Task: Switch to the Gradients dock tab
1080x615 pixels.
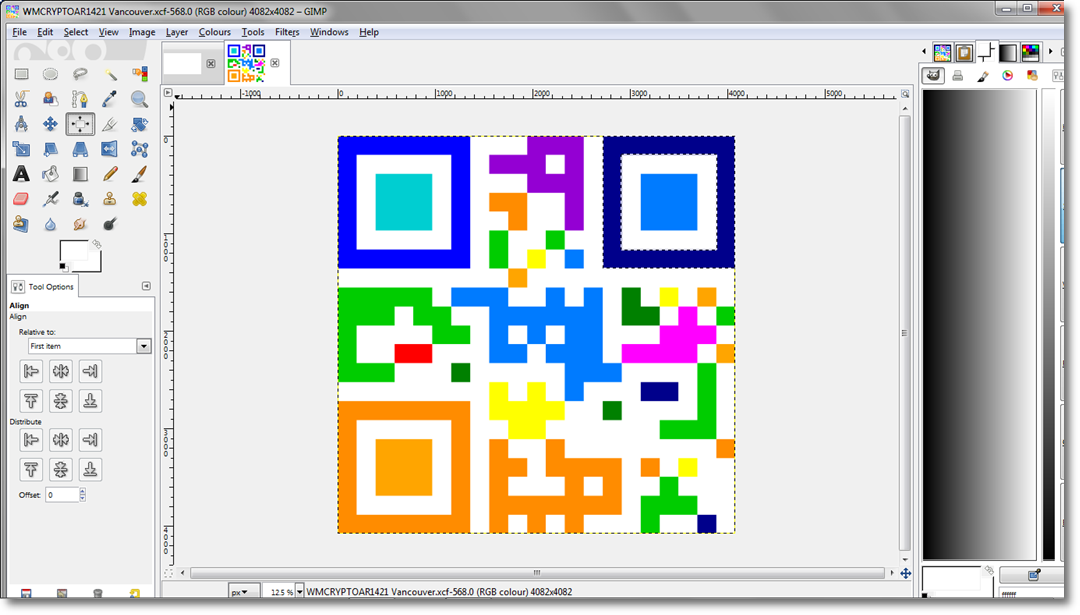Action: [x=1008, y=52]
